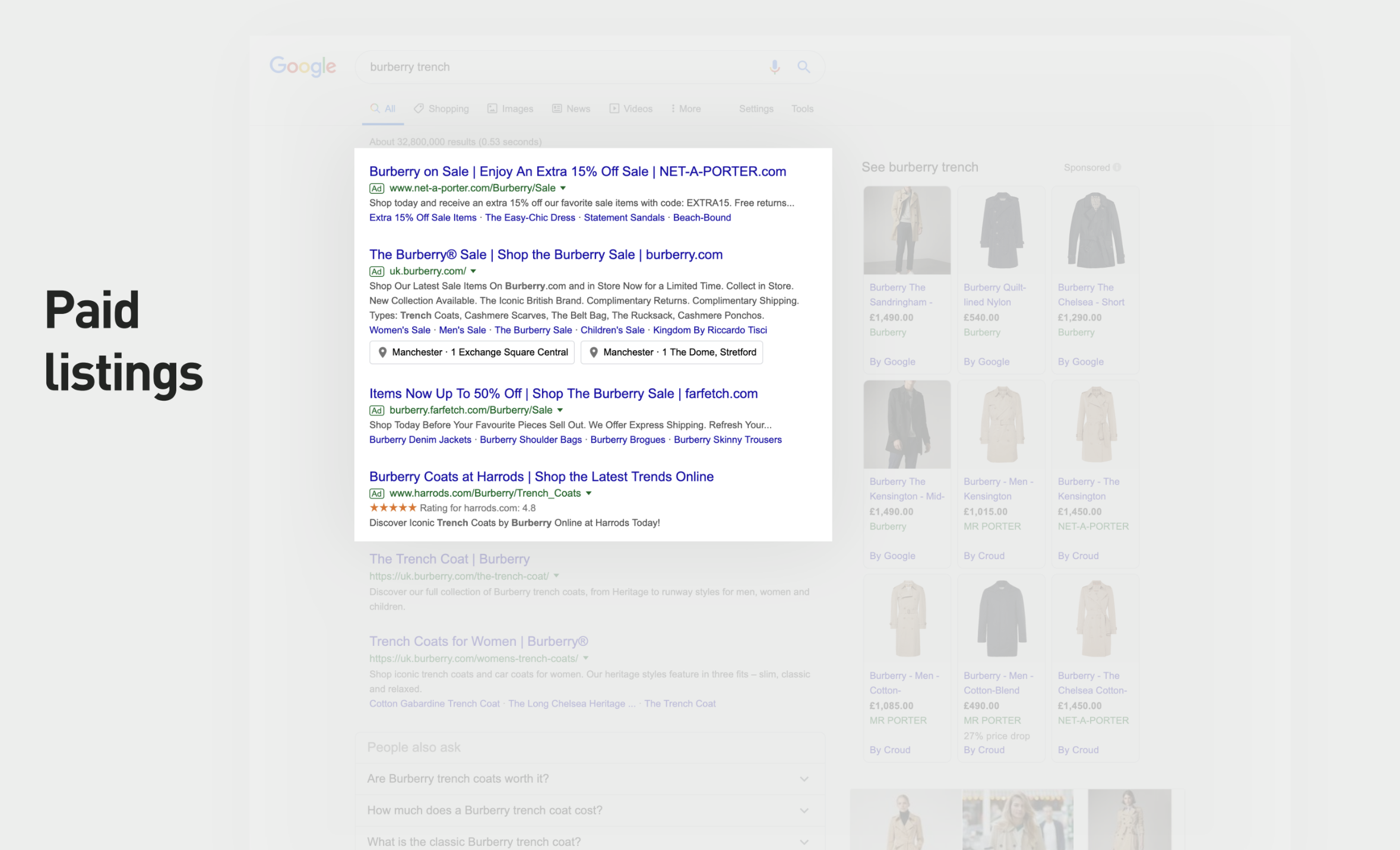Open the Burberry The Sandringham product thumbnail
Screen dimensions: 1400x850
pos(907,230)
